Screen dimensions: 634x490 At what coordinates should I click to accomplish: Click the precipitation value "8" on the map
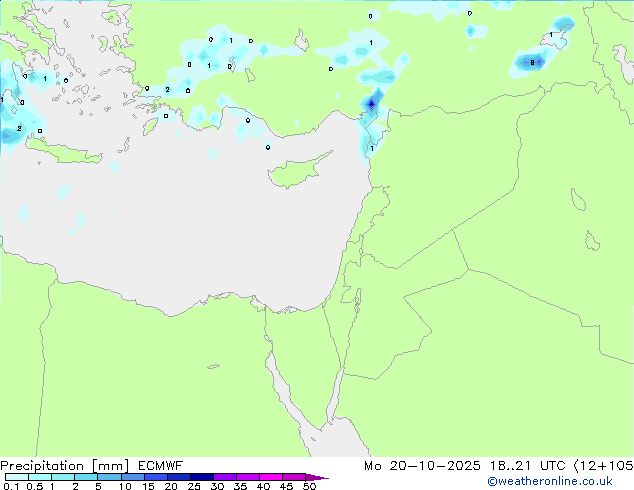tap(532, 63)
